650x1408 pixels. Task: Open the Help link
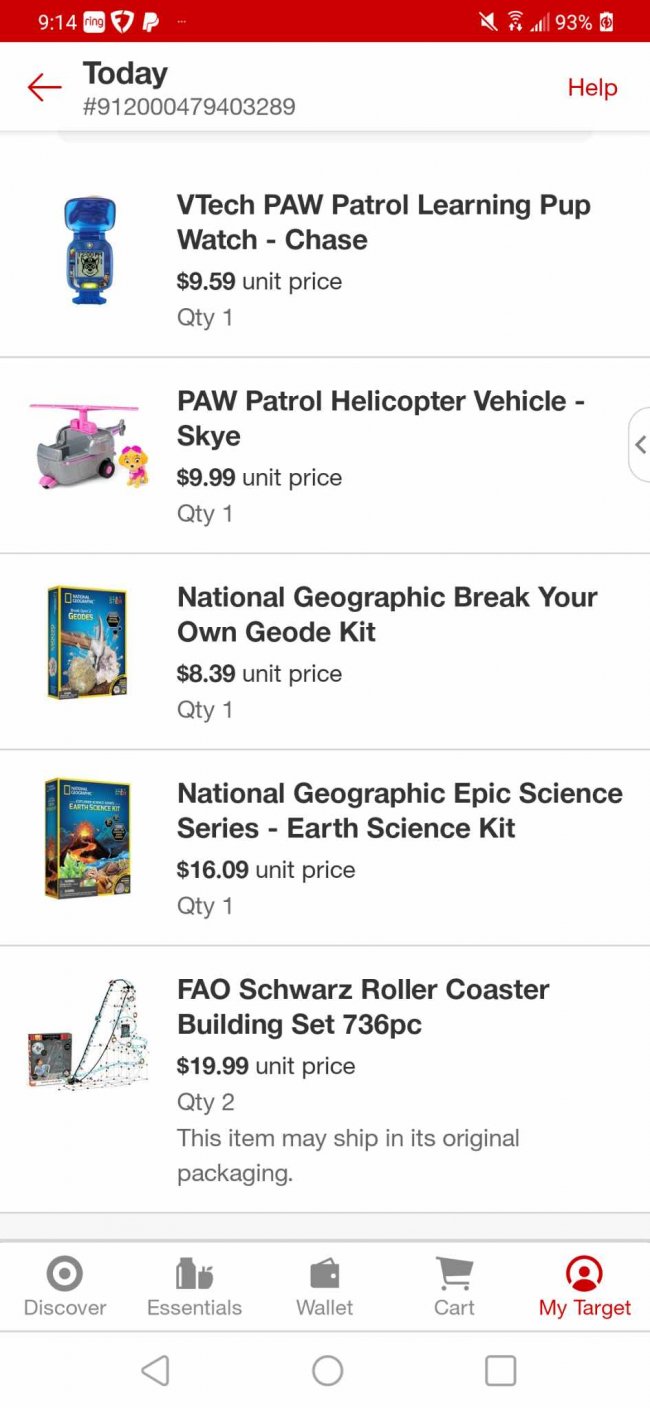tap(592, 88)
